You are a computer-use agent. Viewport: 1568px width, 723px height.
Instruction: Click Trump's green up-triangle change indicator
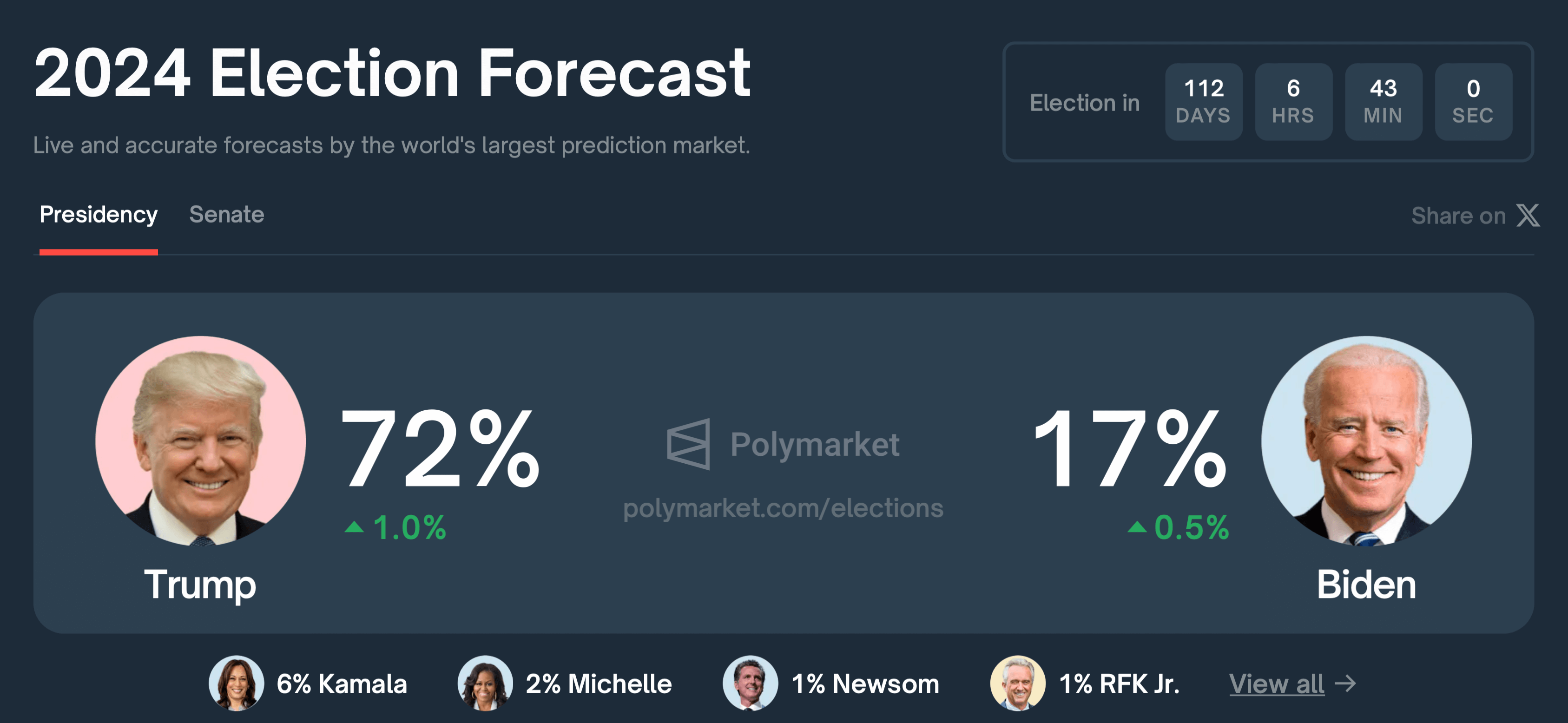tap(354, 527)
